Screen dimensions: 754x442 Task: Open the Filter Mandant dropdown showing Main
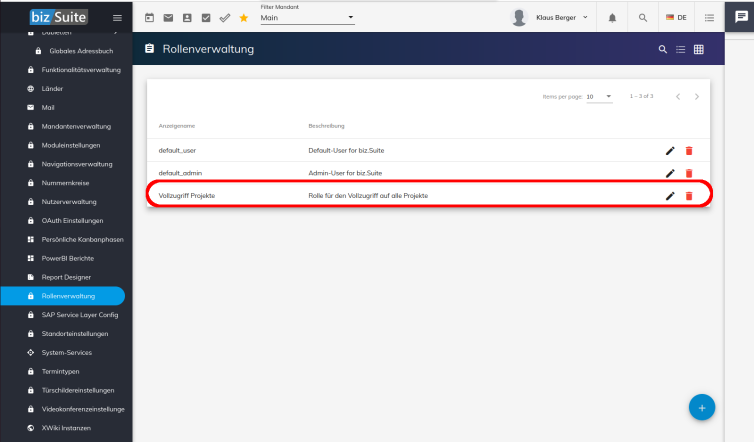click(307, 18)
